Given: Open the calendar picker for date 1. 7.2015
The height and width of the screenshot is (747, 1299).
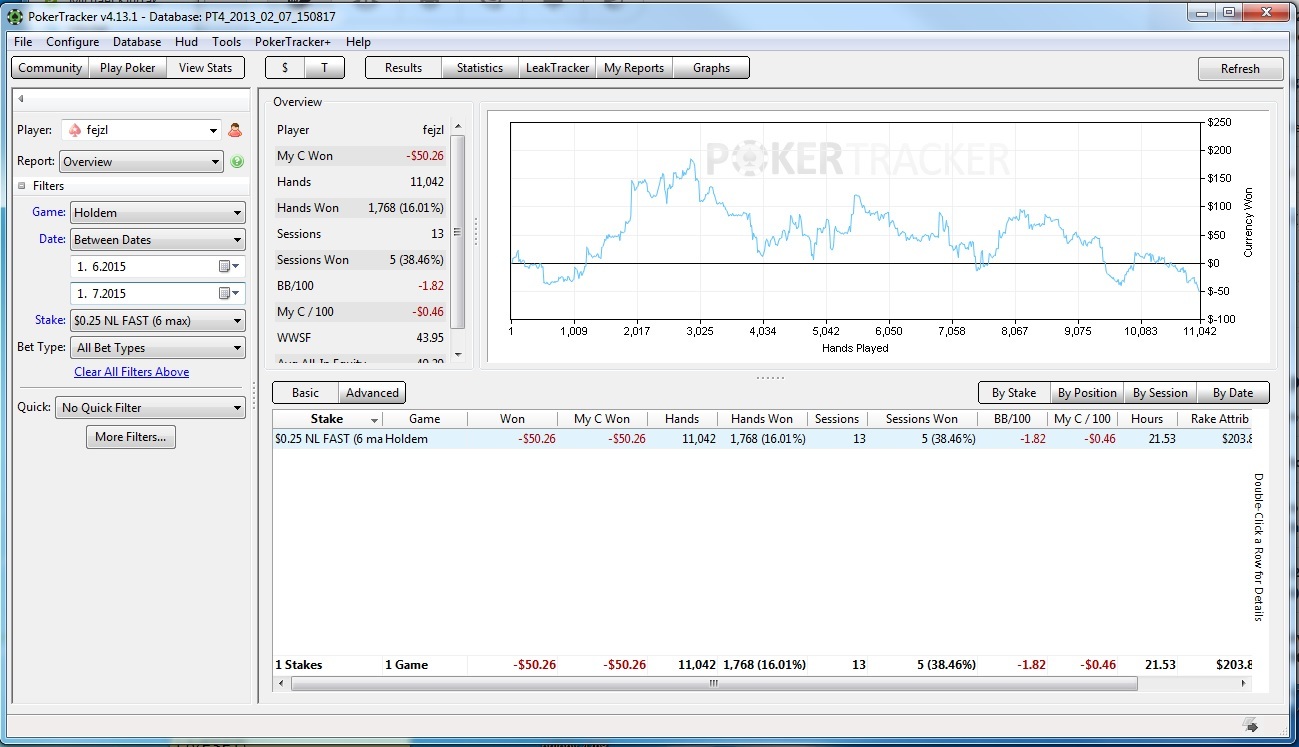Looking at the screenshot, I should [229, 294].
